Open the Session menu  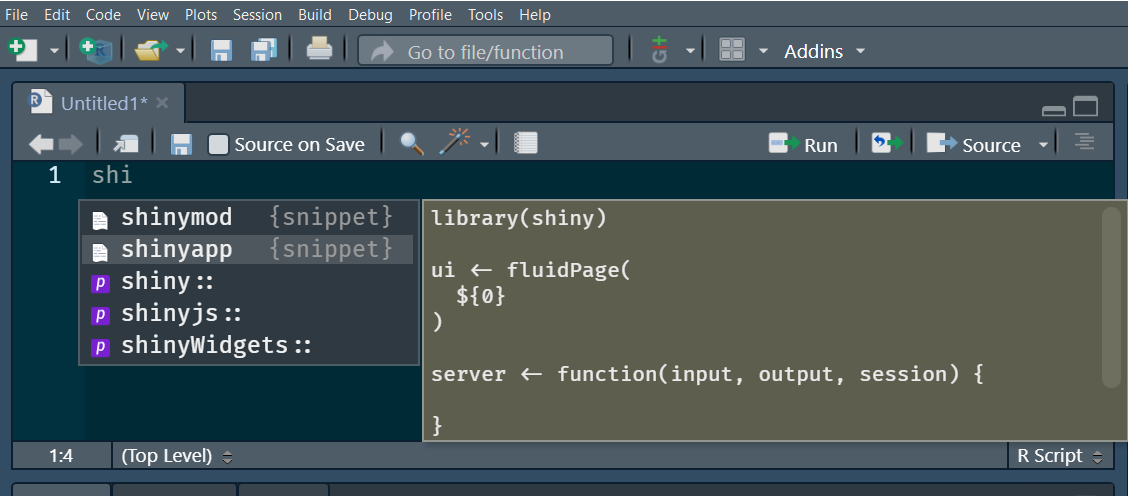coord(258,14)
